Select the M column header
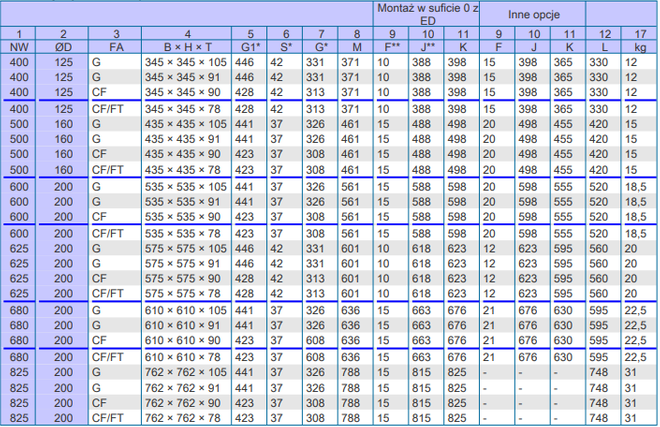This screenshot has width=660, height=427. [350, 47]
